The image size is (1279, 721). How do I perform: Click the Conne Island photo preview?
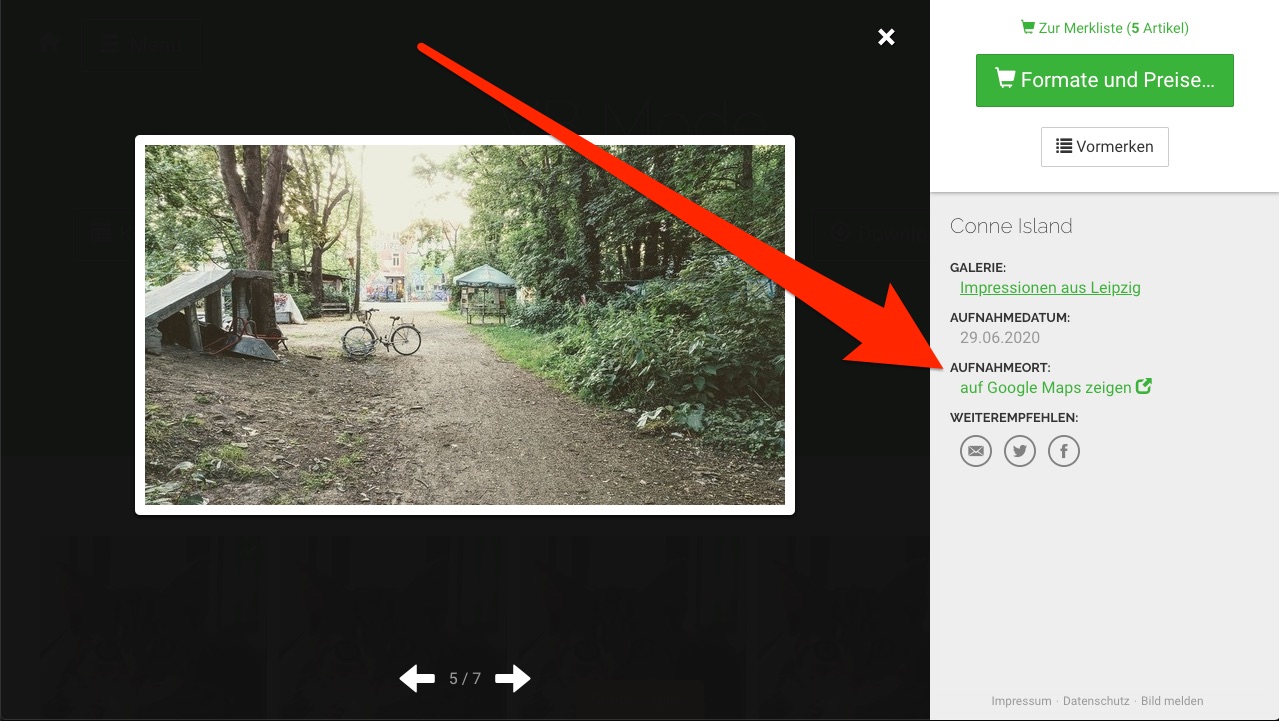click(x=465, y=325)
